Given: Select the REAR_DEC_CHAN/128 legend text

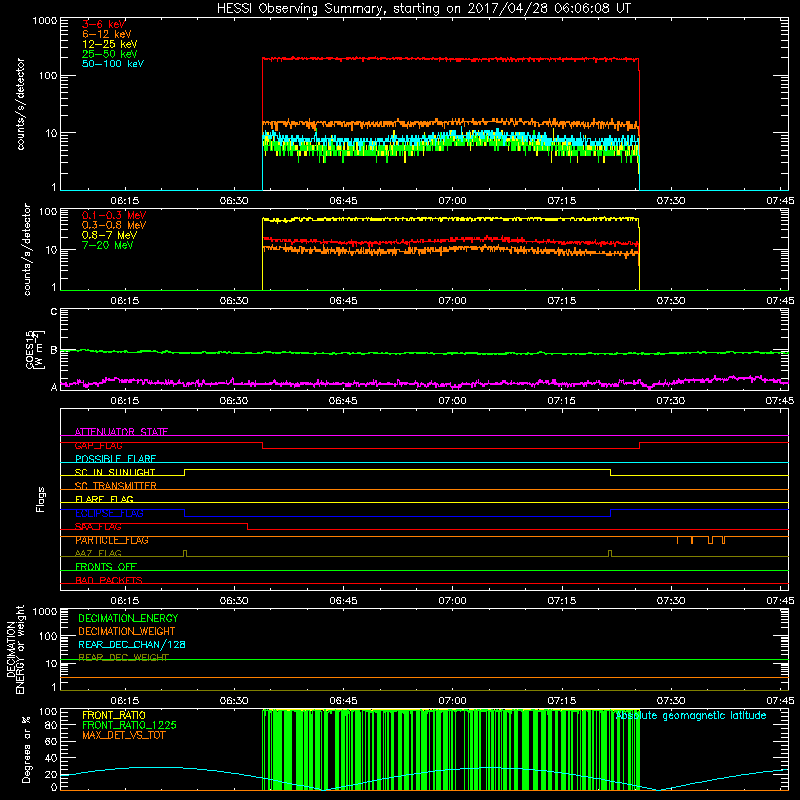Looking at the screenshot, I should coord(132,644).
